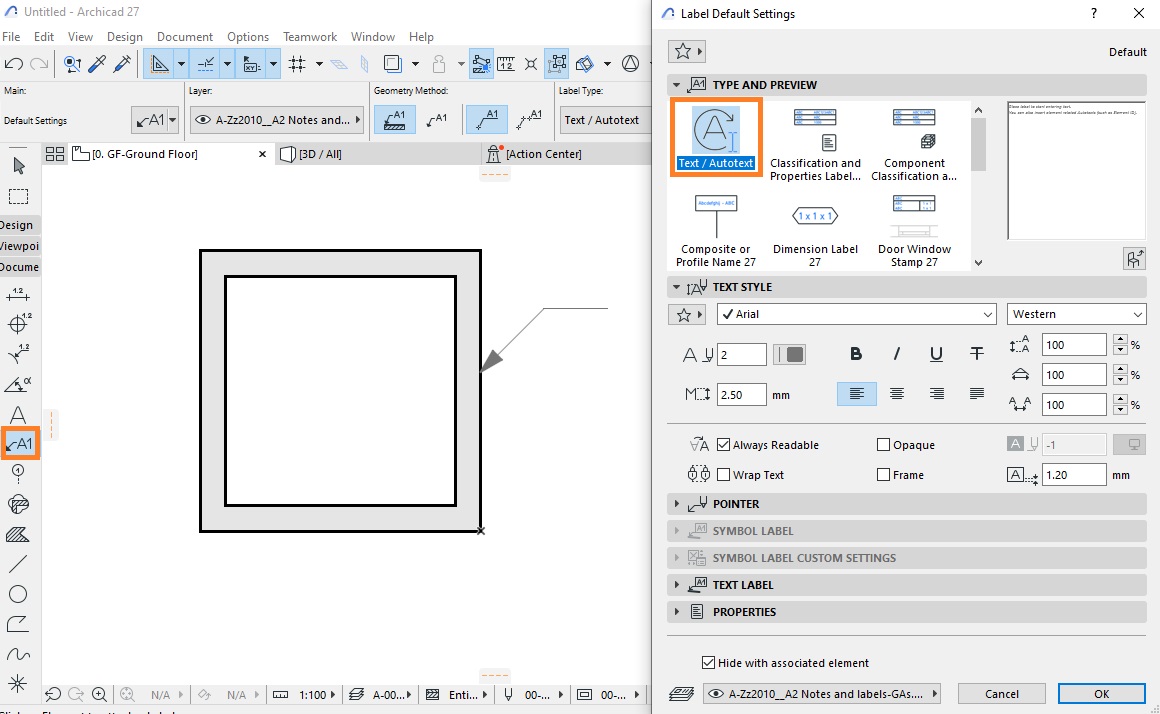Click the Cancel button
Viewport: 1160px width, 714px height.
pos(1002,694)
